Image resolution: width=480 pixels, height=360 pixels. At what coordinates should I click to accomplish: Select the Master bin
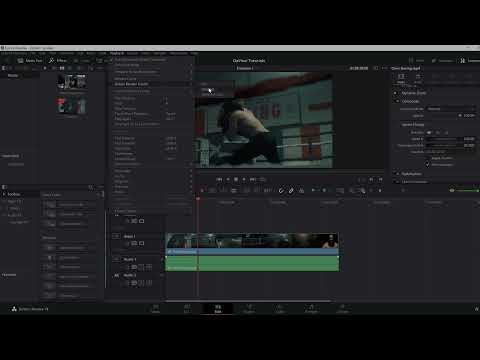13,75
